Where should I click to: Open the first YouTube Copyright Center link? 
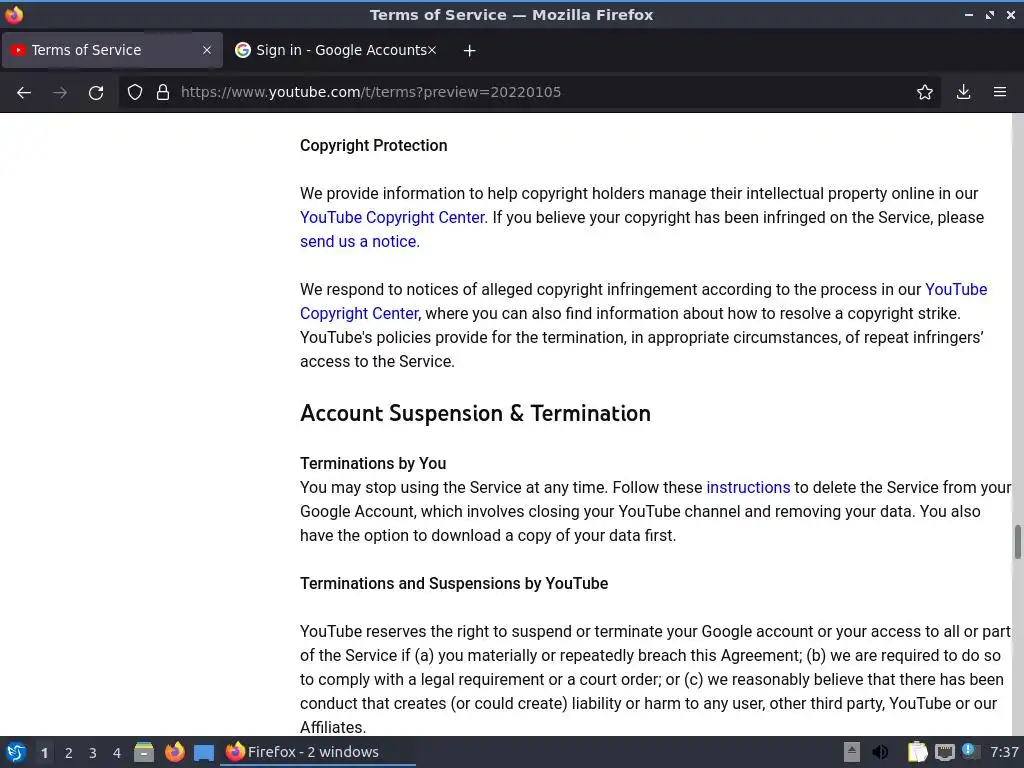[392, 217]
